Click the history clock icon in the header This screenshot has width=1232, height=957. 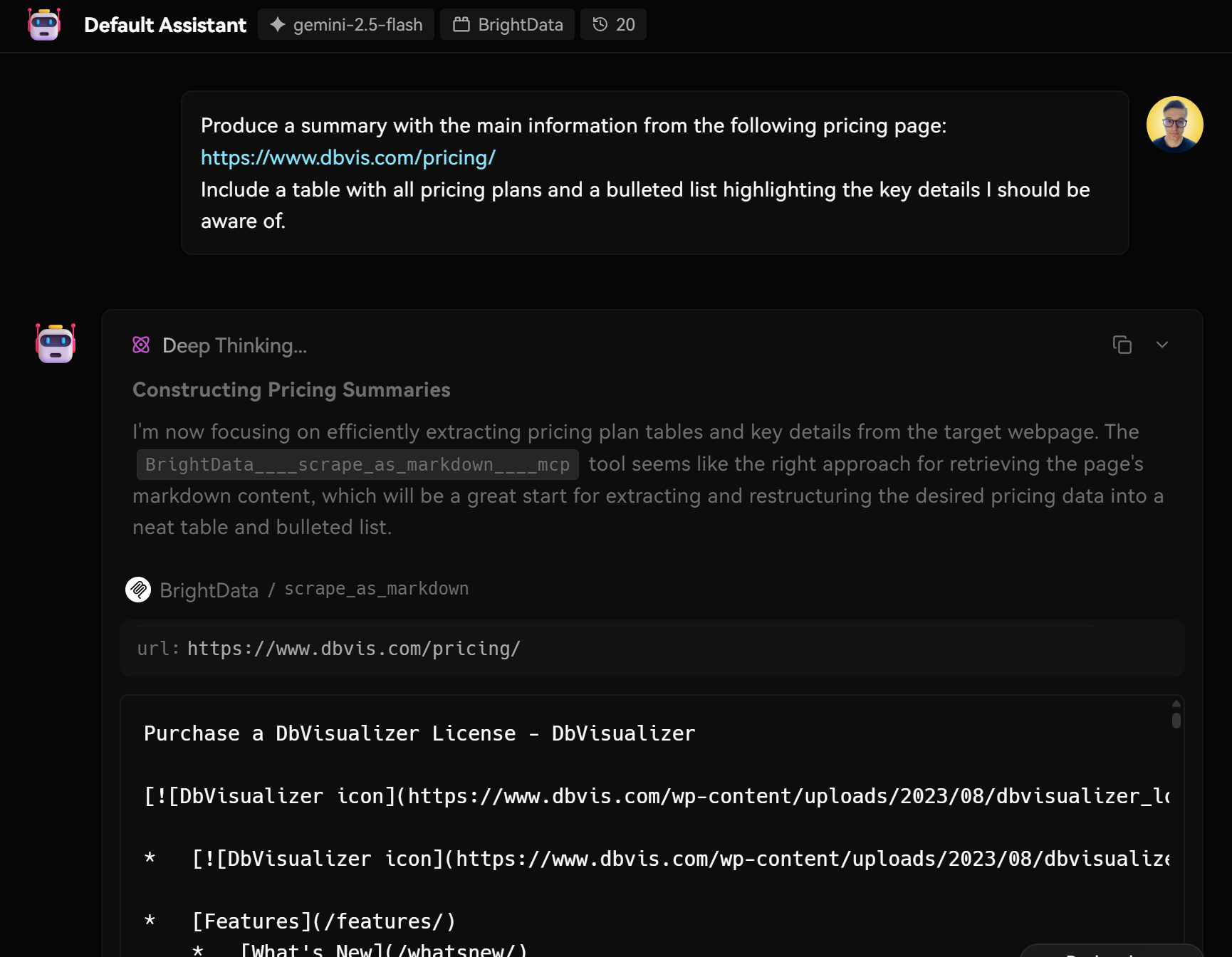598,23
